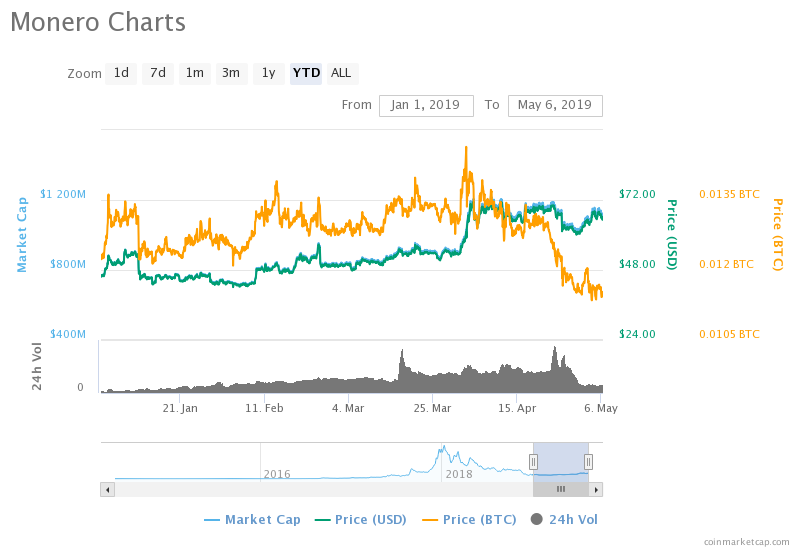800x550 pixels.
Task: Click the Zoom label text
Action: 85,74
